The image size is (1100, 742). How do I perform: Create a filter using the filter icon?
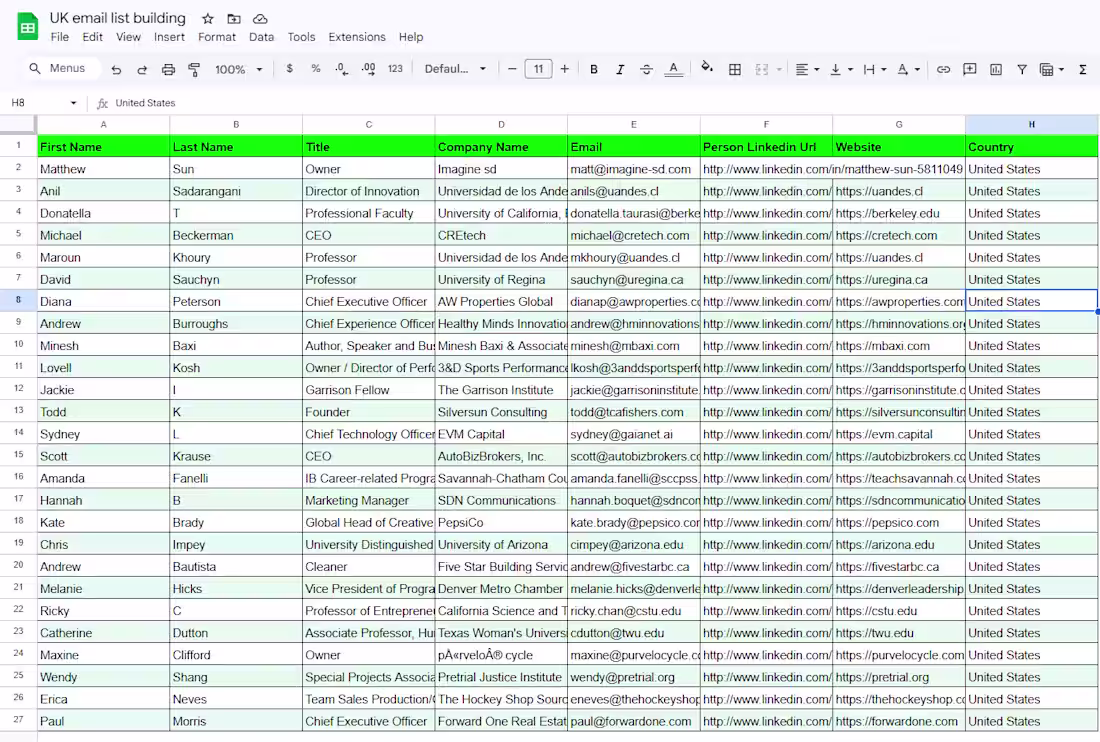pos(1021,69)
